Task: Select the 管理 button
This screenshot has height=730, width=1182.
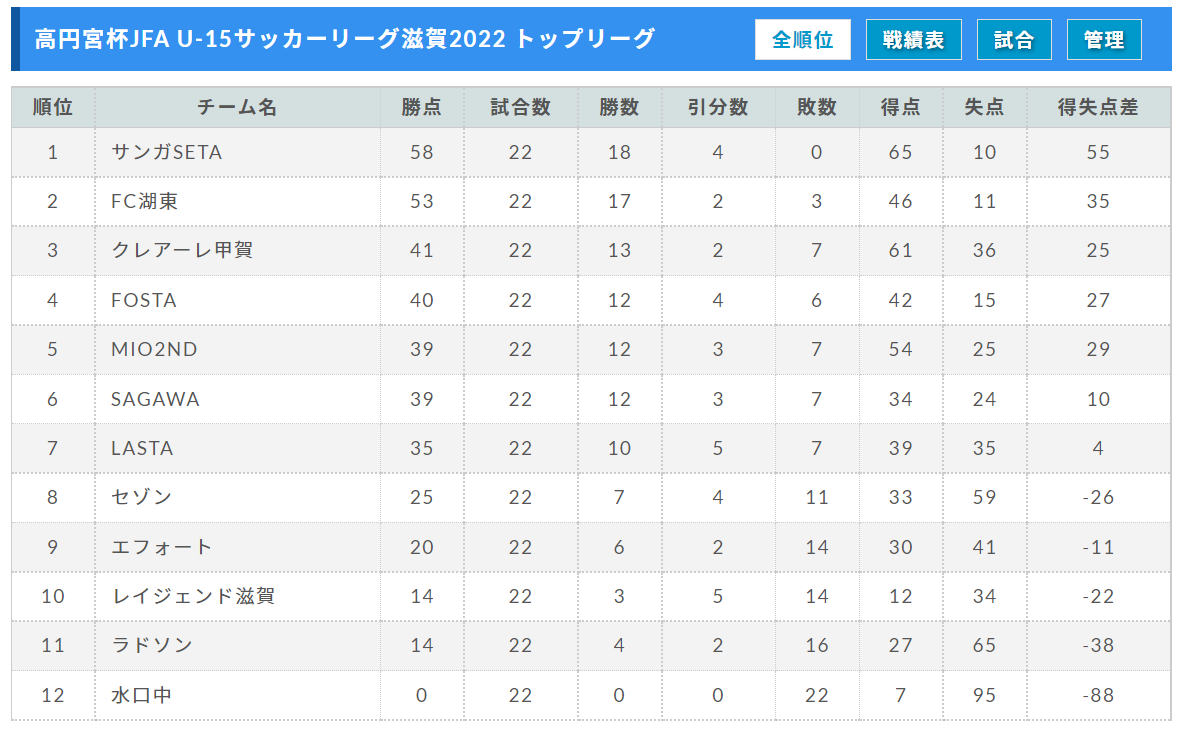Action: [1104, 40]
